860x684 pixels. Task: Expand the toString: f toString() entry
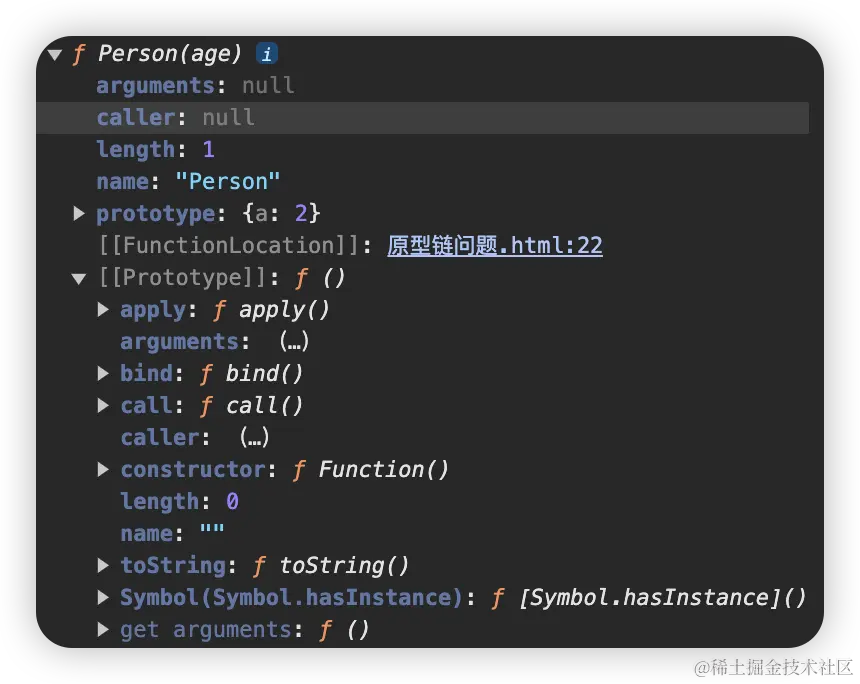(x=103, y=566)
